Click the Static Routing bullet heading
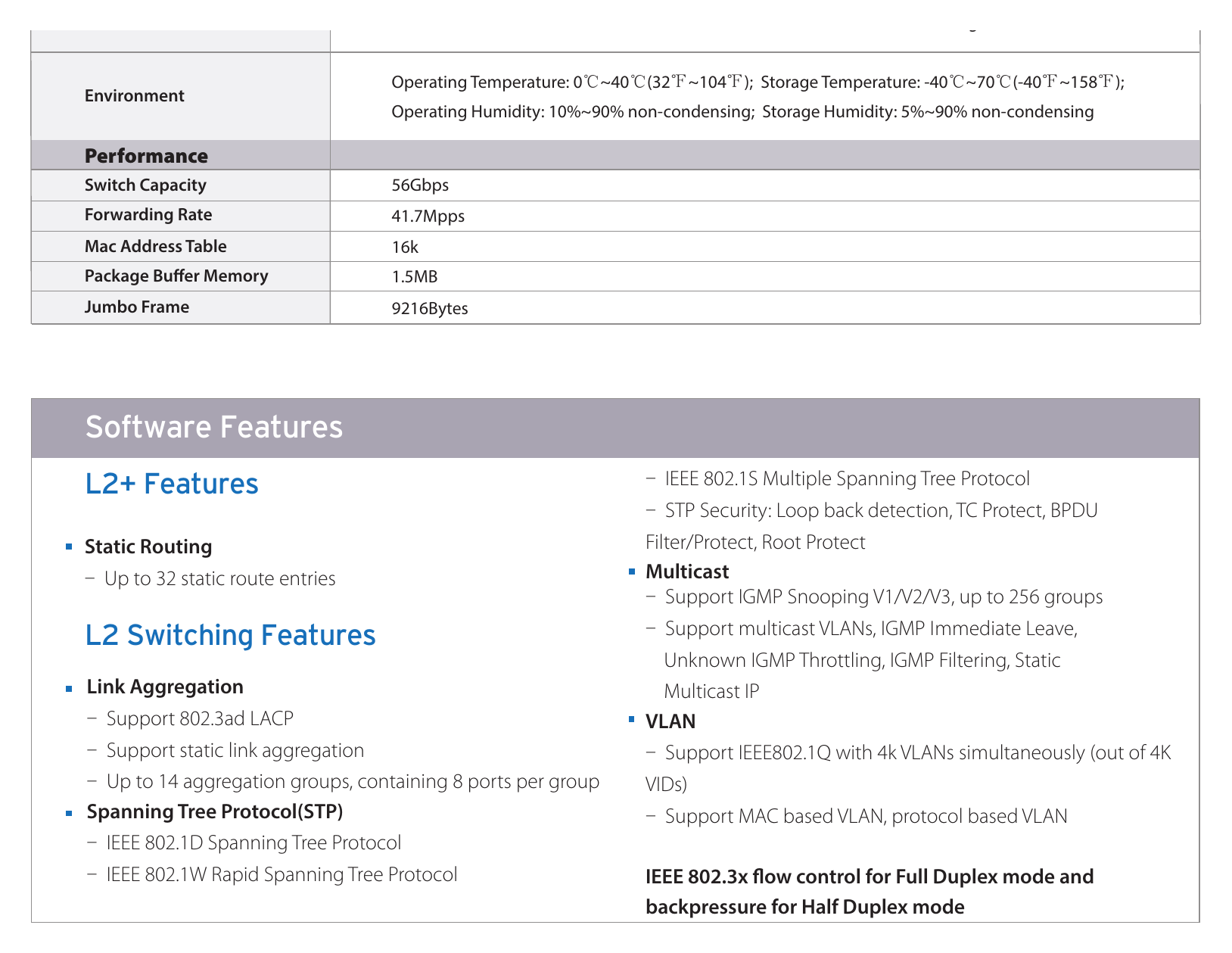1232x953 pixels. [148, 547]
